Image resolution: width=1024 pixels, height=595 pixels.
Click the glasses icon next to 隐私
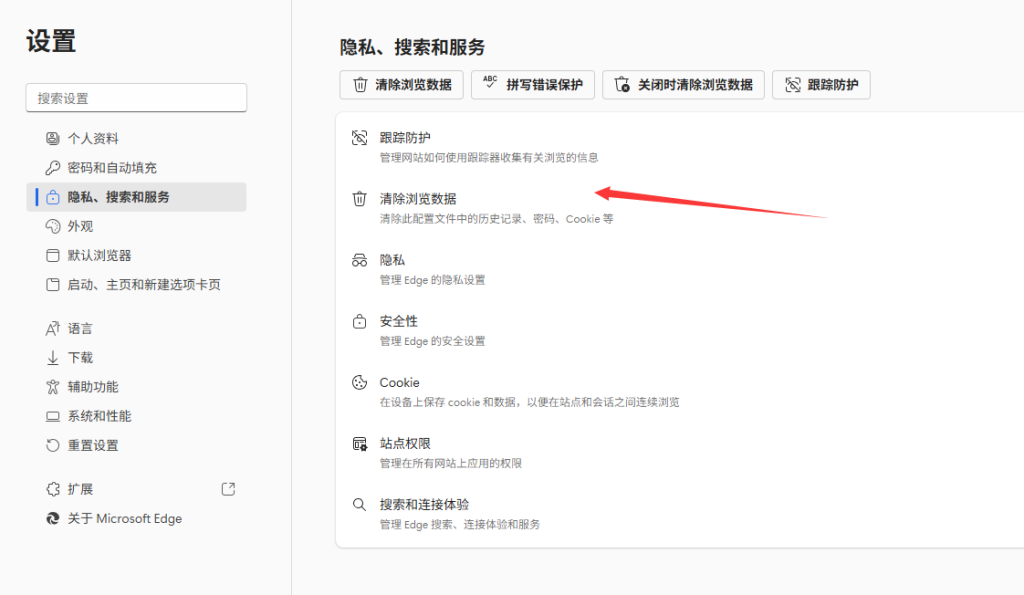[359, 261]
